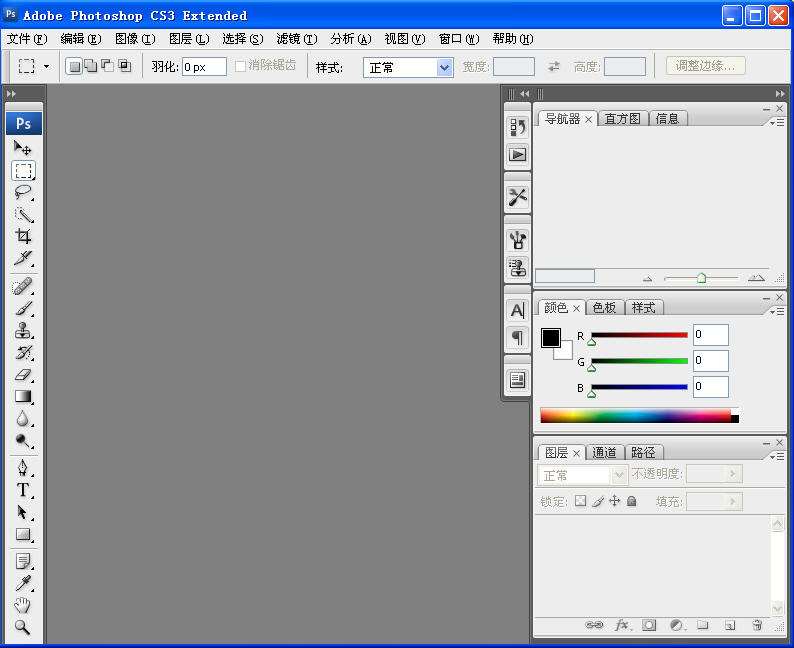Screen dimensions: 794x648
Task: Toggle lock image pixels brush icon
Action: click(x=598, y=501)
